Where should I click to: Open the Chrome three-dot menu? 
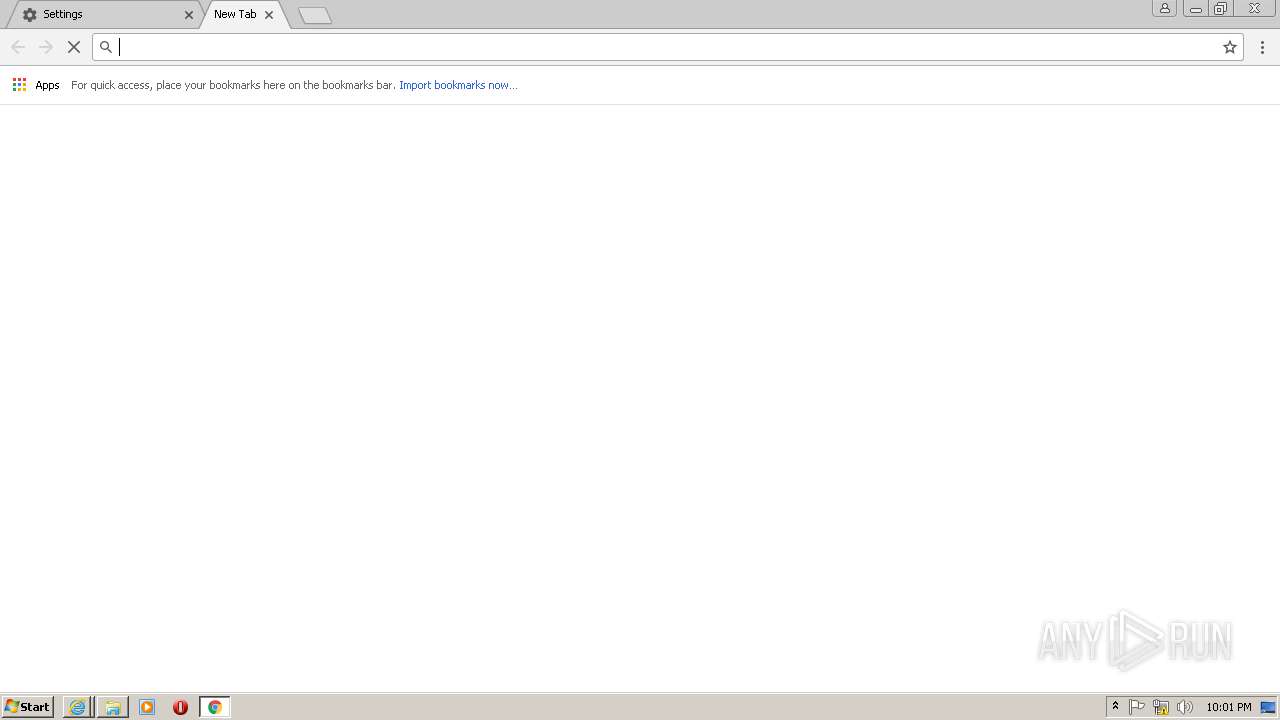pos(1263,47)
